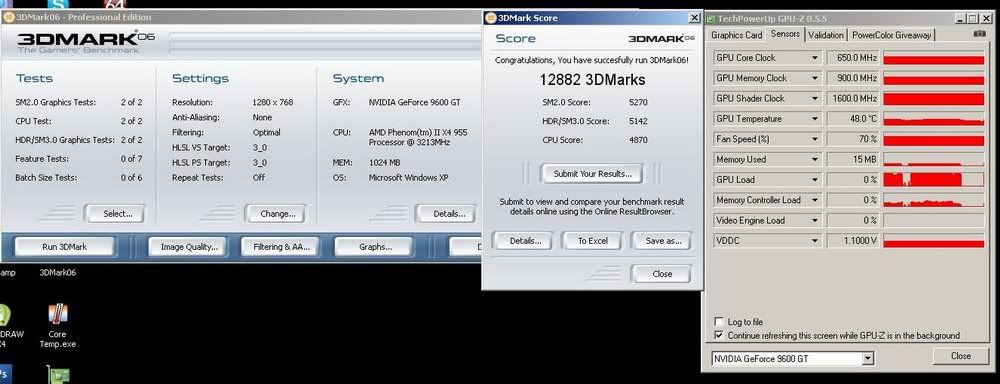The image size is (1000, 384).
Task: Click the Memory Controller Load graph
Action: tap(934, 200)
